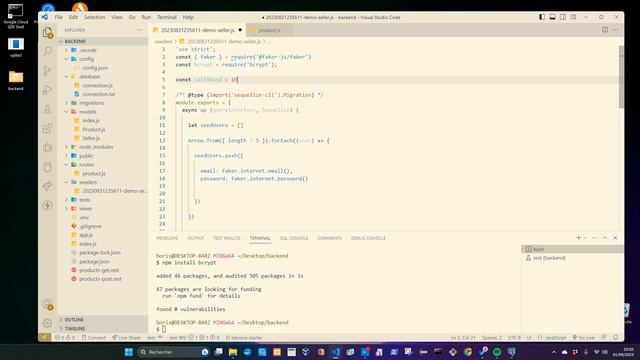The height and width of the screenshot is (360, 640).
Task: Open the Terminal menu
Action: (x=167, y=17)
